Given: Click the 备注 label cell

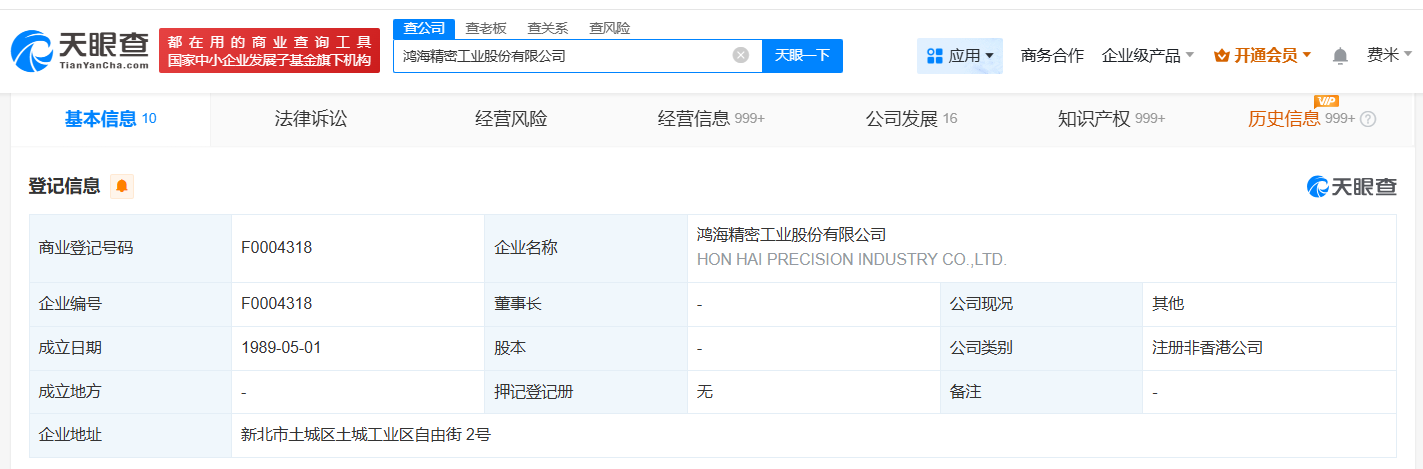Looking at the screenshot, I should point(1041,392).
